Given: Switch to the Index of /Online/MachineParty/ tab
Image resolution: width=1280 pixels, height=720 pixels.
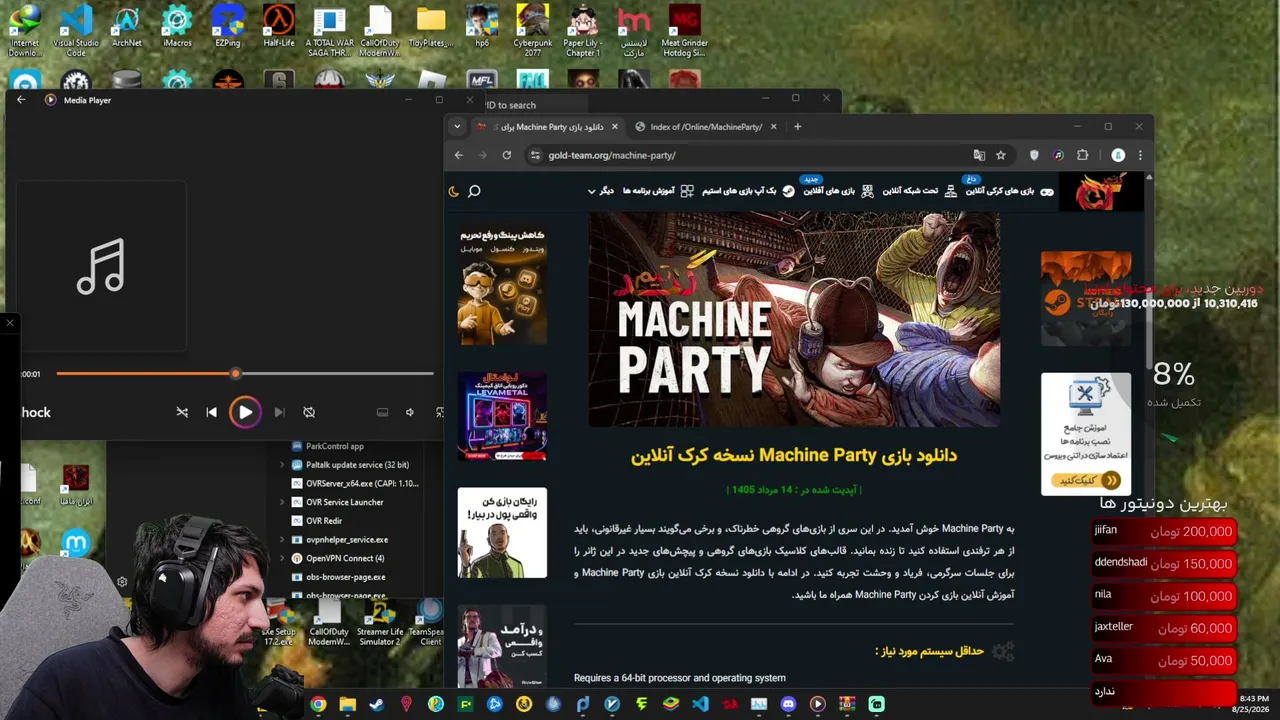Looking at the screenshot, I should coord(707,127).
